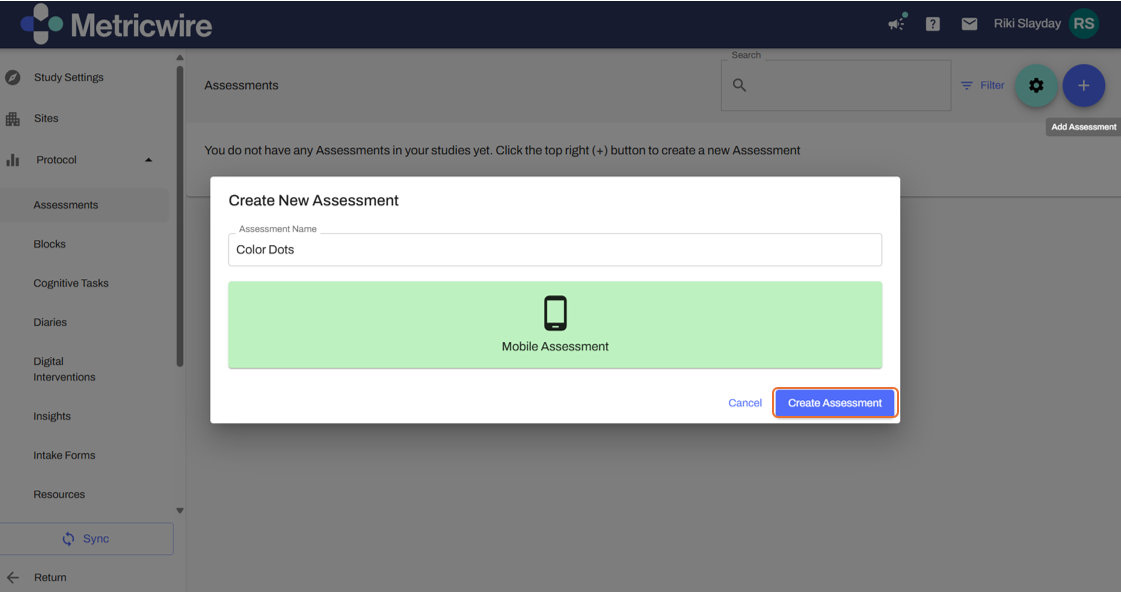Click Return at the sidebar bottom

[x=50, y=577]
